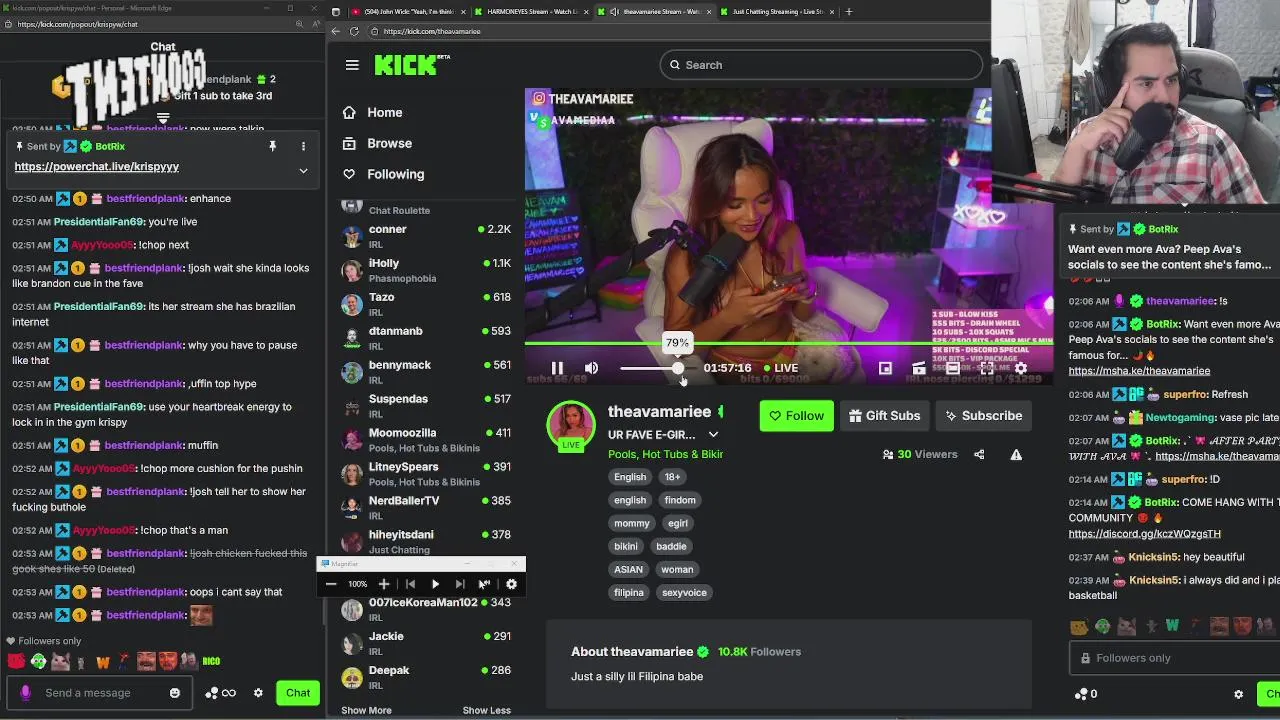The height and width of the screenshot is (720, 1280).
Task: Click Show More in recommended list
Action: coord(366,710)
